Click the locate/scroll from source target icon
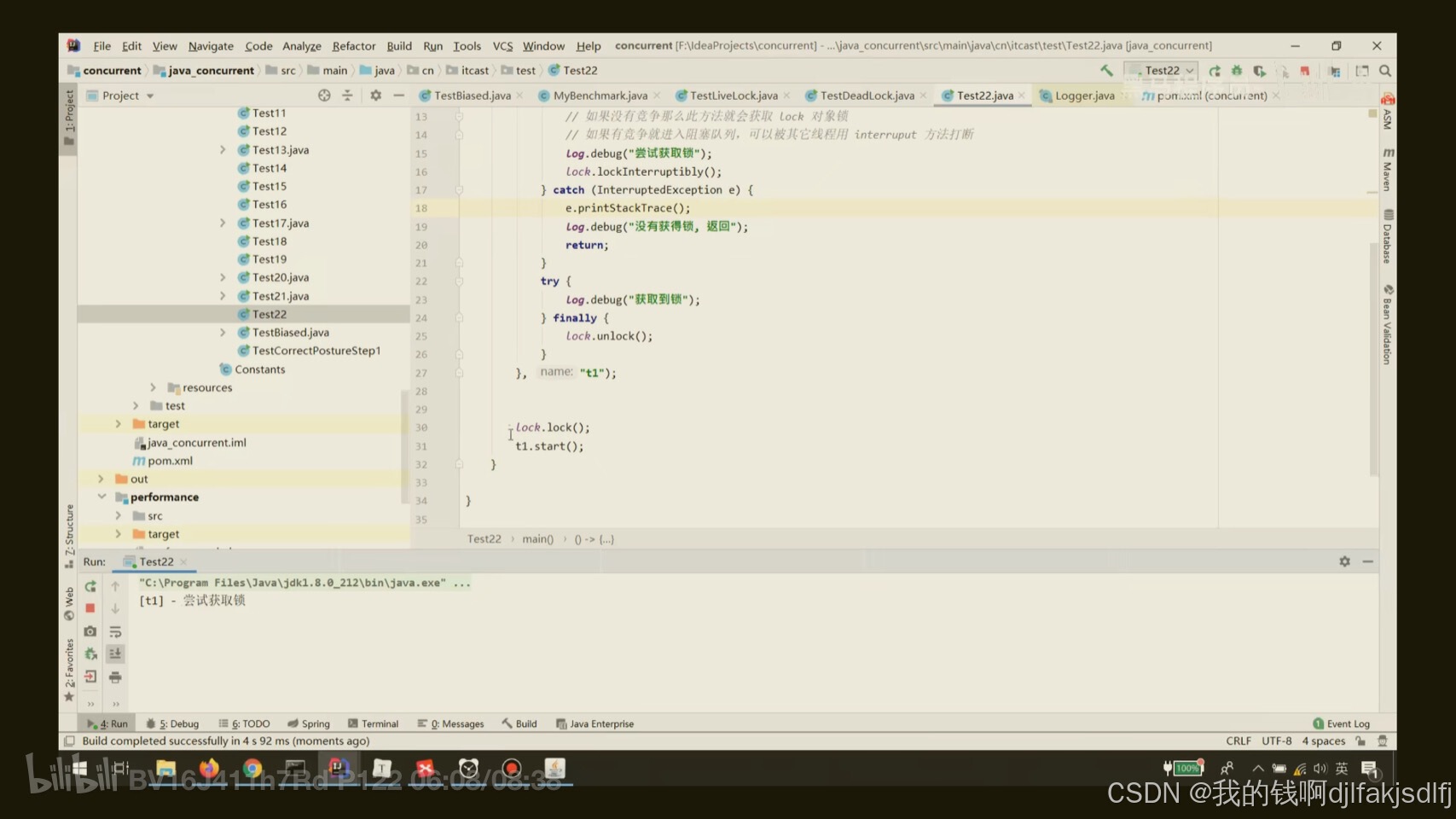The image size is (1456, 819). pyautogui.click(x=324, y=96)
